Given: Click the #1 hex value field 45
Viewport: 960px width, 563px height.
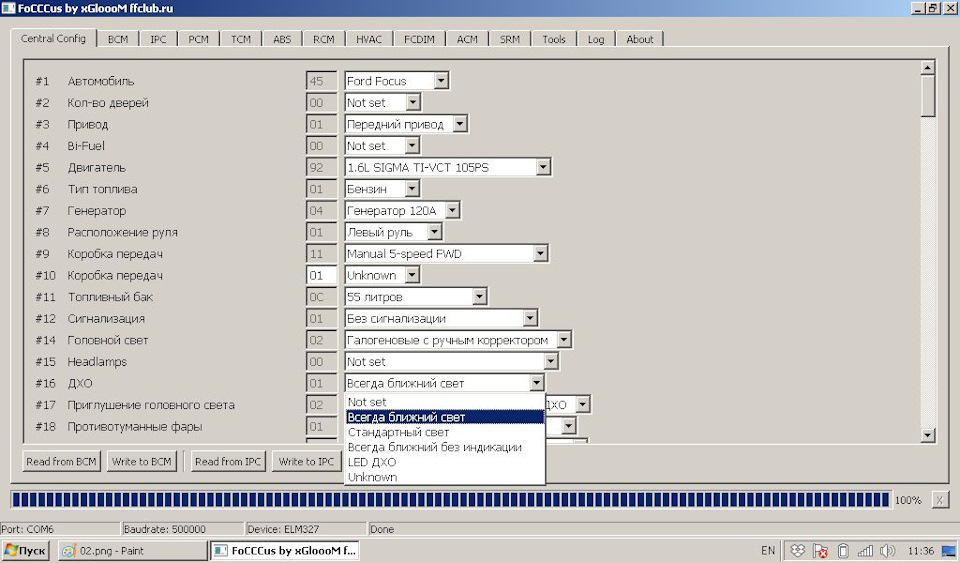Looking at the screenshot, I should point(321,81).
